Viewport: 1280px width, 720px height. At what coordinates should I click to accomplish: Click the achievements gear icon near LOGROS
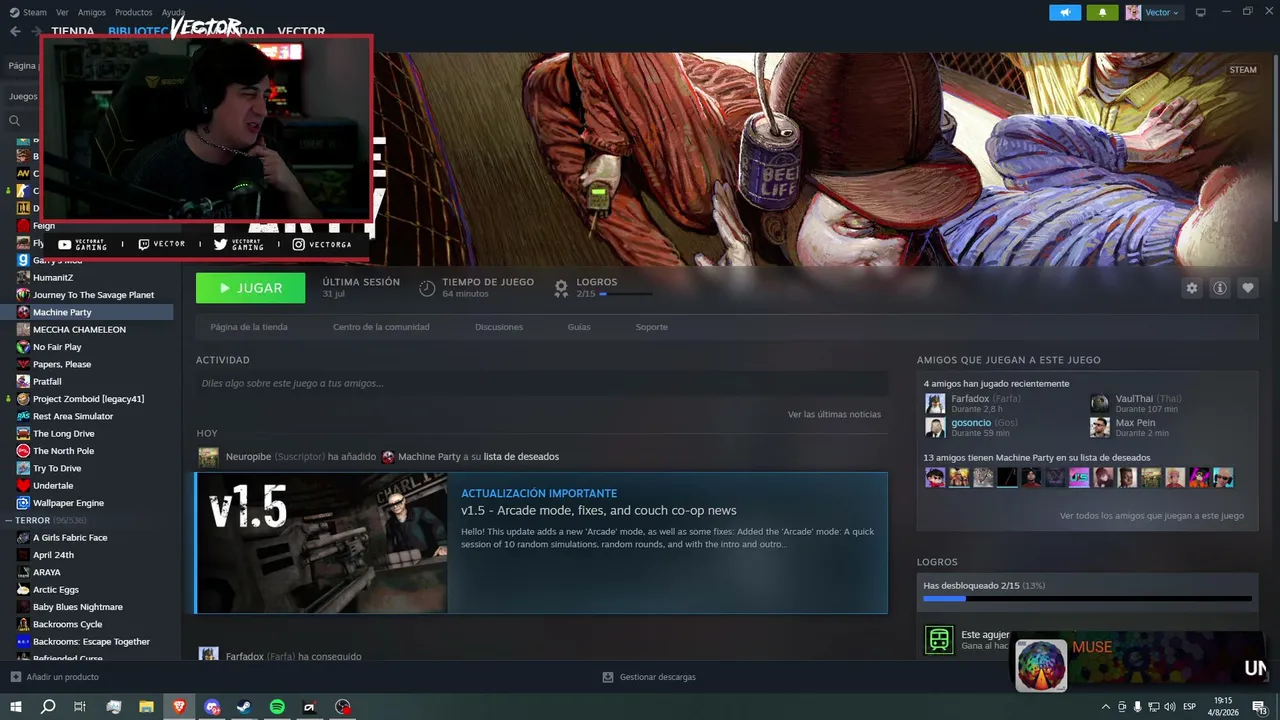[x=561, y=288]
